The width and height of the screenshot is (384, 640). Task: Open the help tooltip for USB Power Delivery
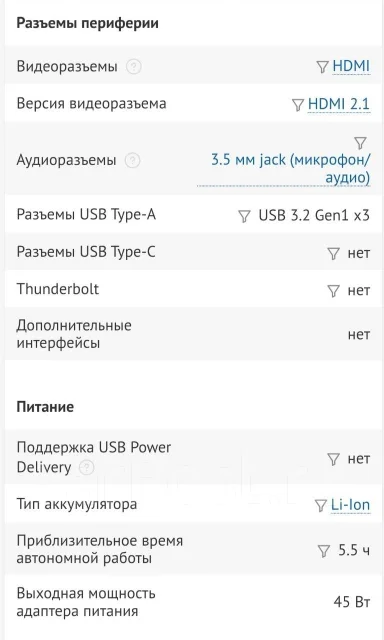(x=86, y=468)
